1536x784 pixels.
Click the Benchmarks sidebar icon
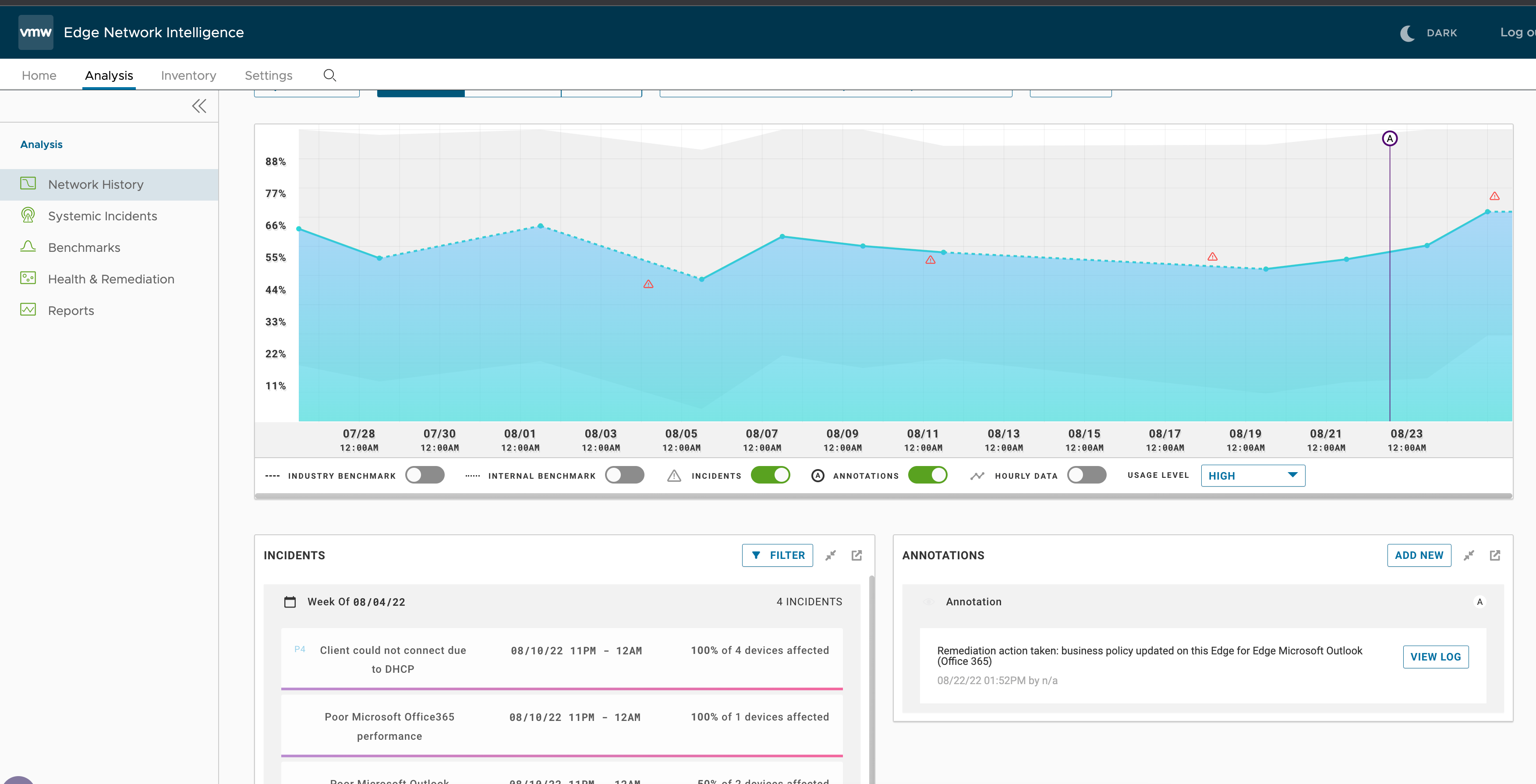(x=28, y=246)
